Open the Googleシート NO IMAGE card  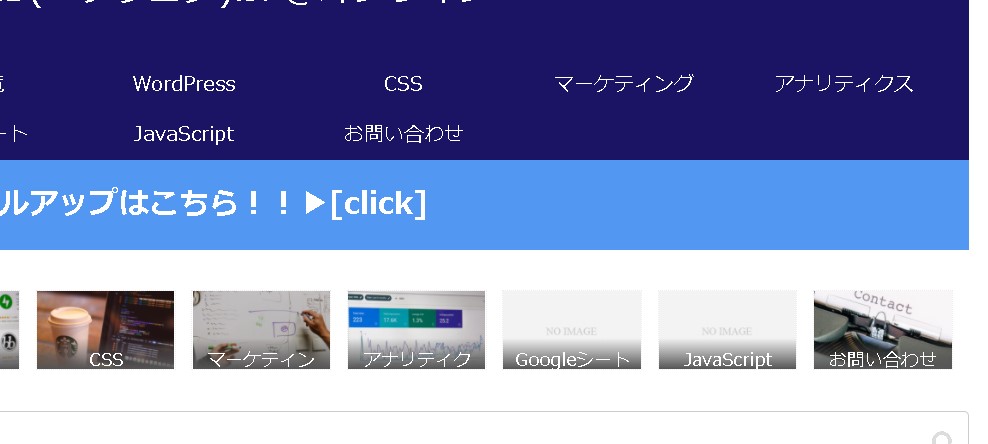tap(572, 330)
